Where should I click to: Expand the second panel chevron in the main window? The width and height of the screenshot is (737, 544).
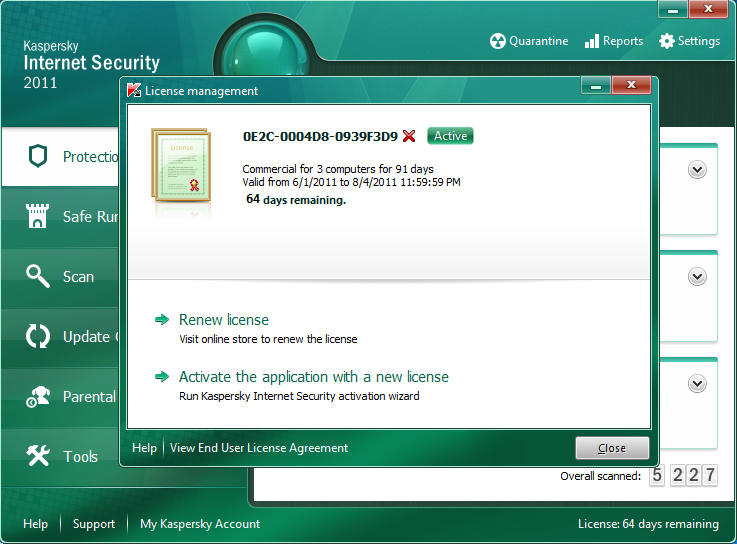point(697,276)
